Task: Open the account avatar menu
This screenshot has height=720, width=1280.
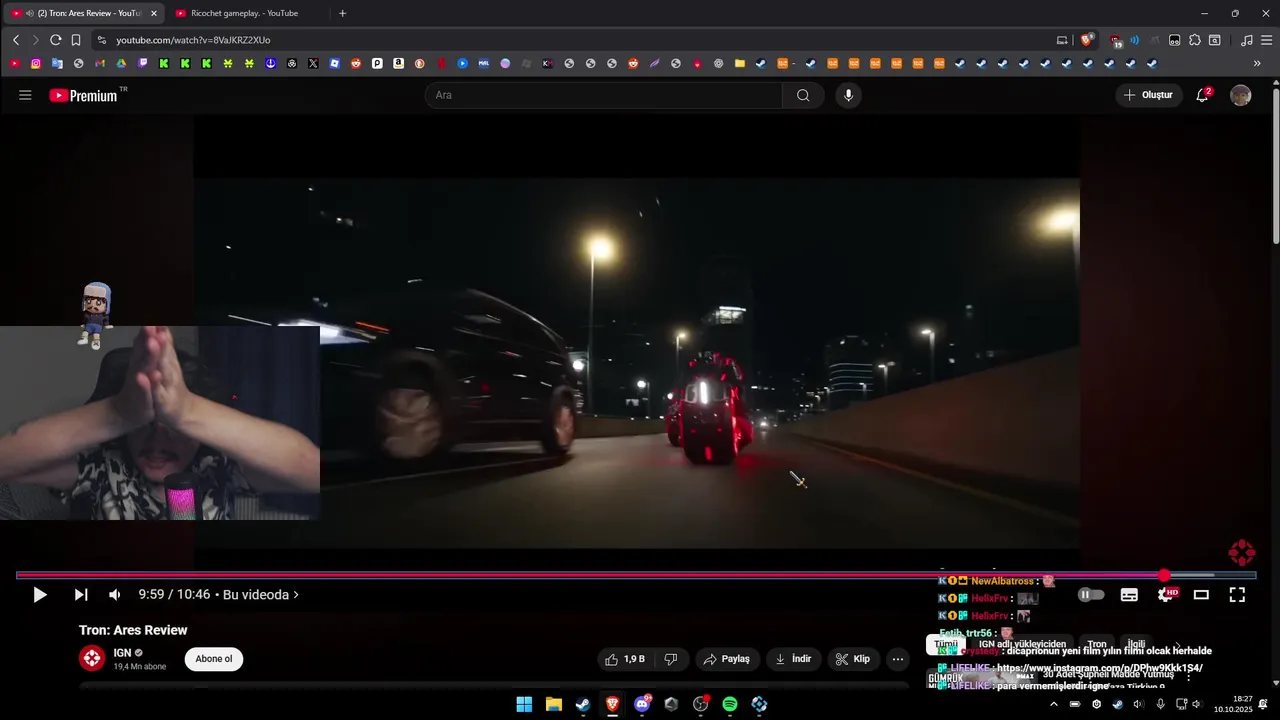Action: 1241,95
